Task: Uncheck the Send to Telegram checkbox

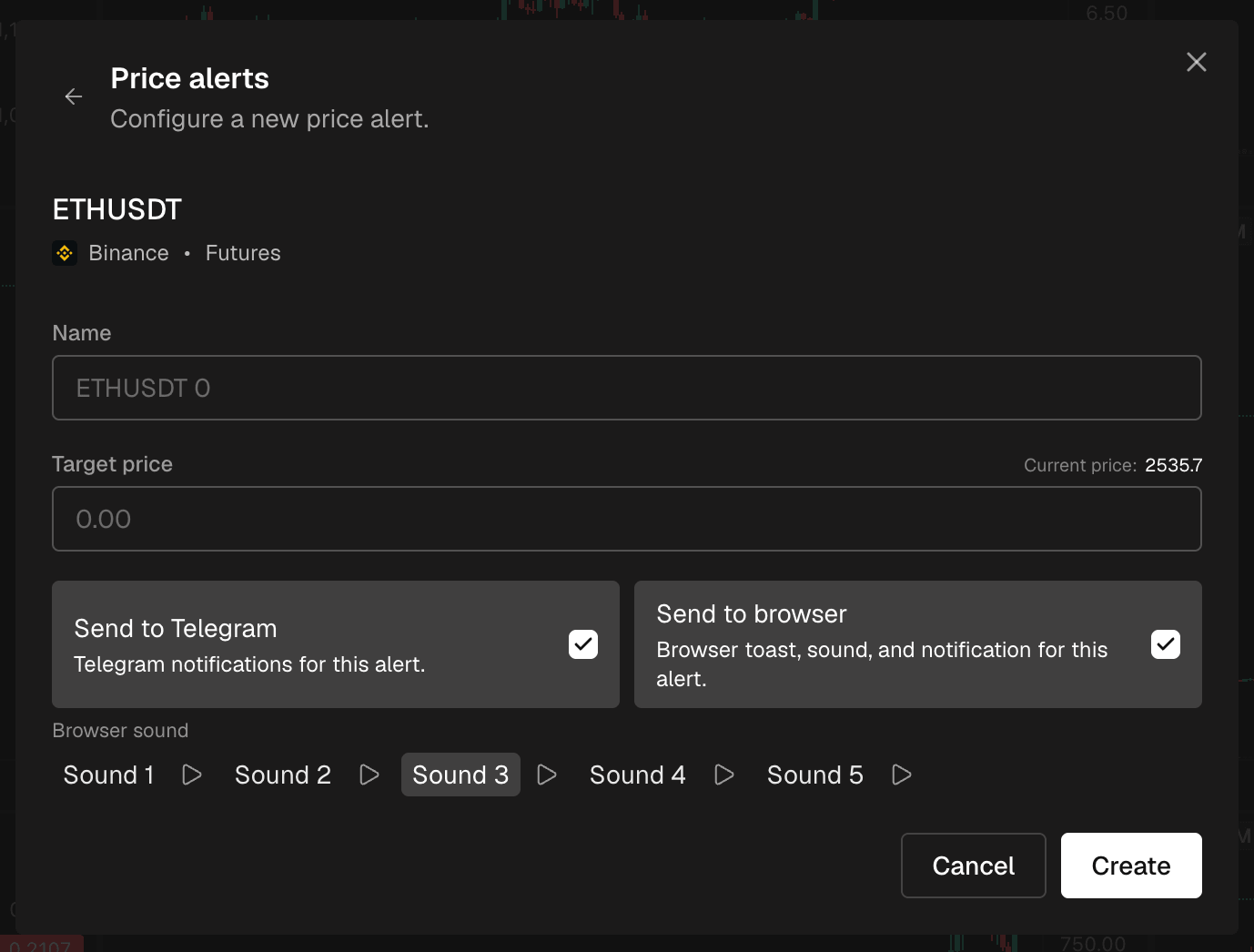Action: pyautogui.click(x=583, y=644)
